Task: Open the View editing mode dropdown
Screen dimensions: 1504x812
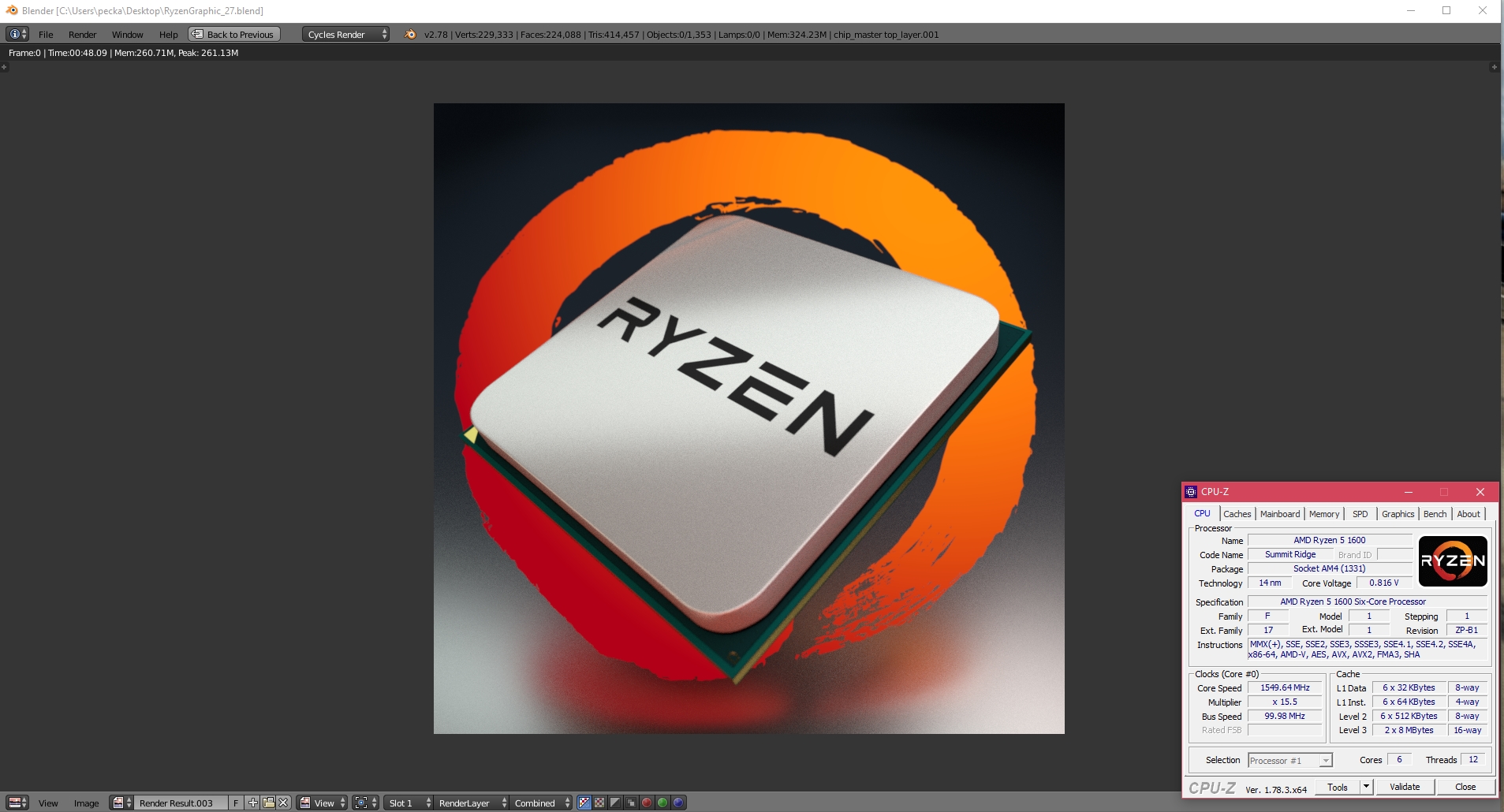Action: pos(322,803)
